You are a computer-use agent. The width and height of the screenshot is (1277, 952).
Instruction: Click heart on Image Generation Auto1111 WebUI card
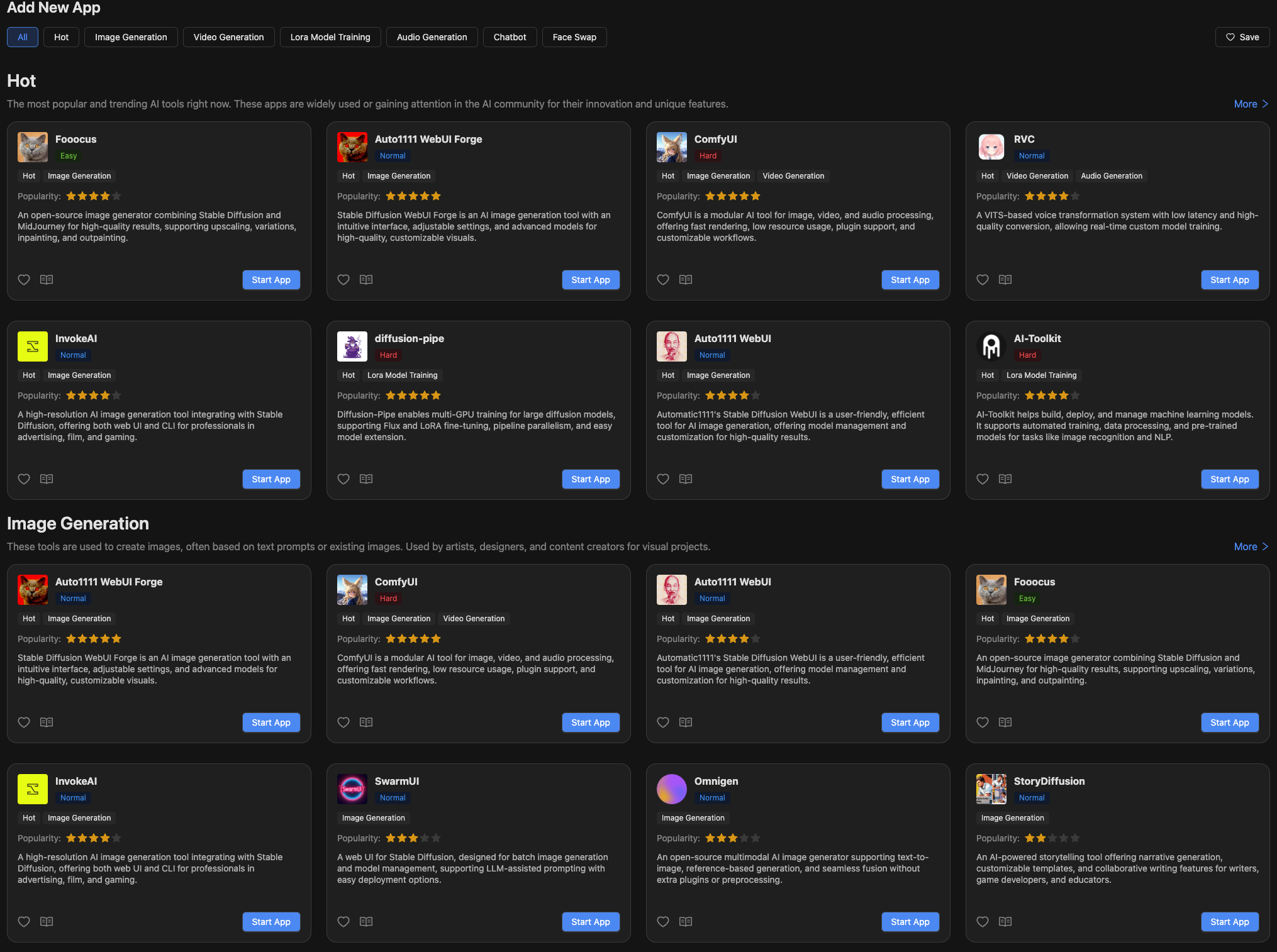tap(663, 722)
